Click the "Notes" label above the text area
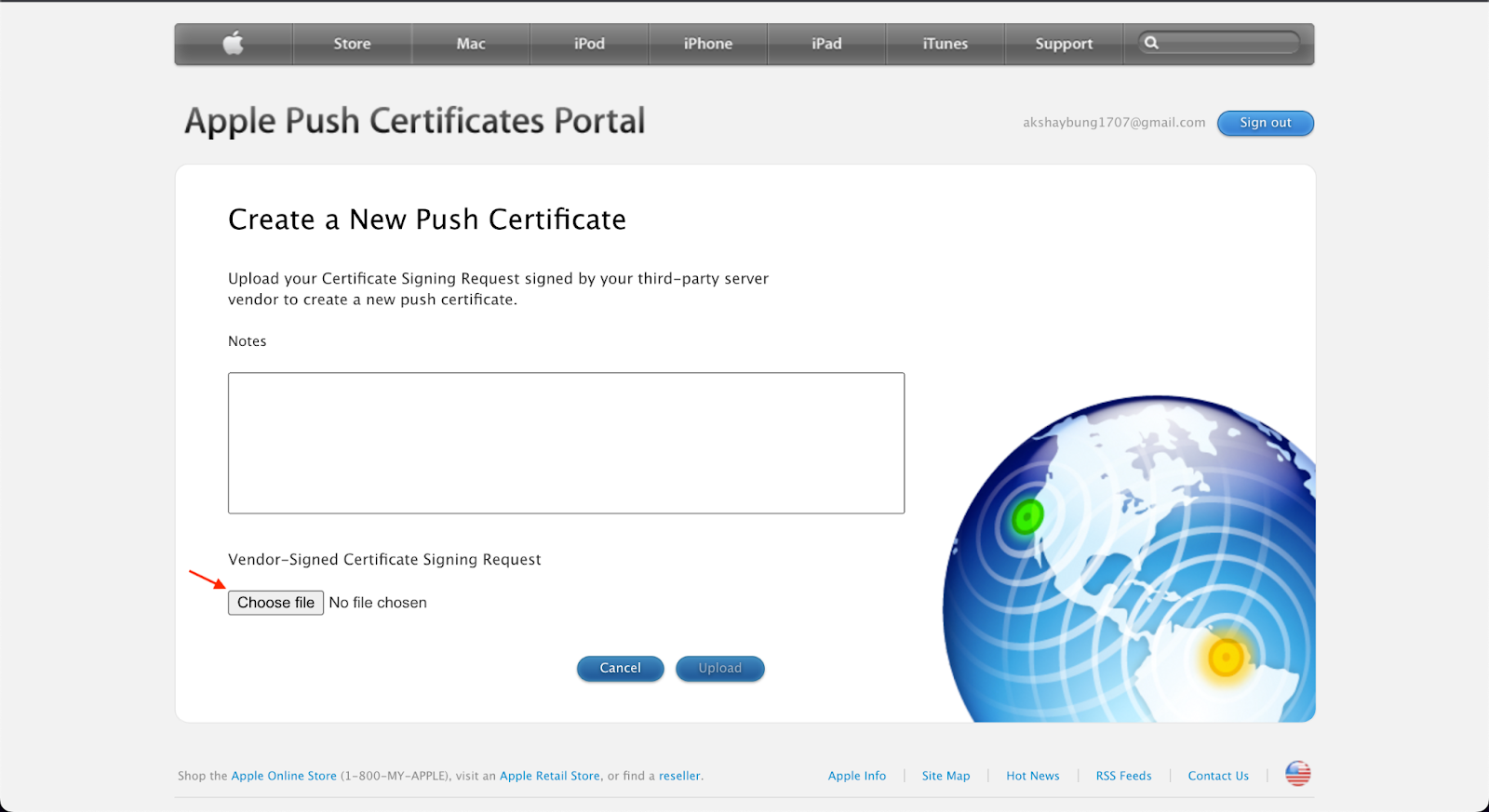 tap(248, 341)
